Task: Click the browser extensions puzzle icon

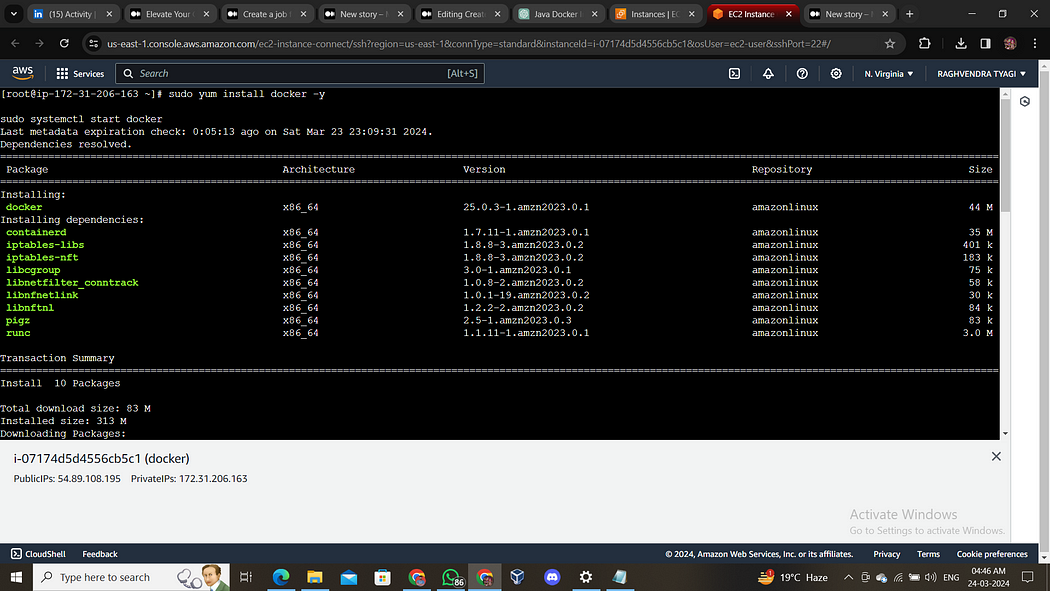Action: click(925, 44)
